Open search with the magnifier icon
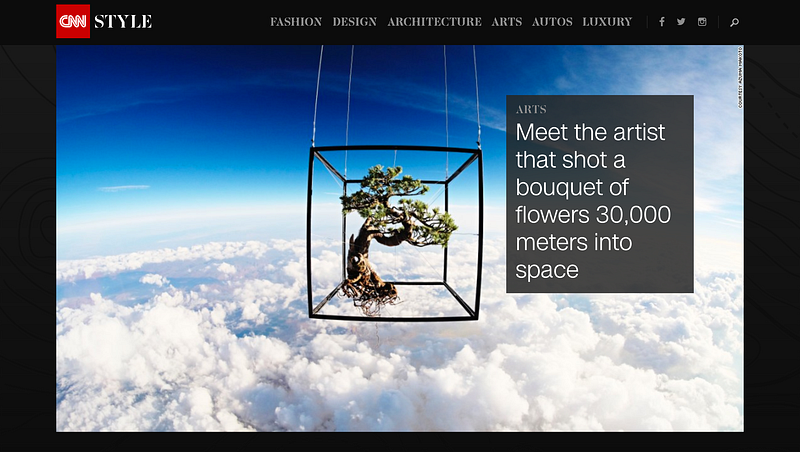This screenshot has width=800, height=452. click(734, 22)
